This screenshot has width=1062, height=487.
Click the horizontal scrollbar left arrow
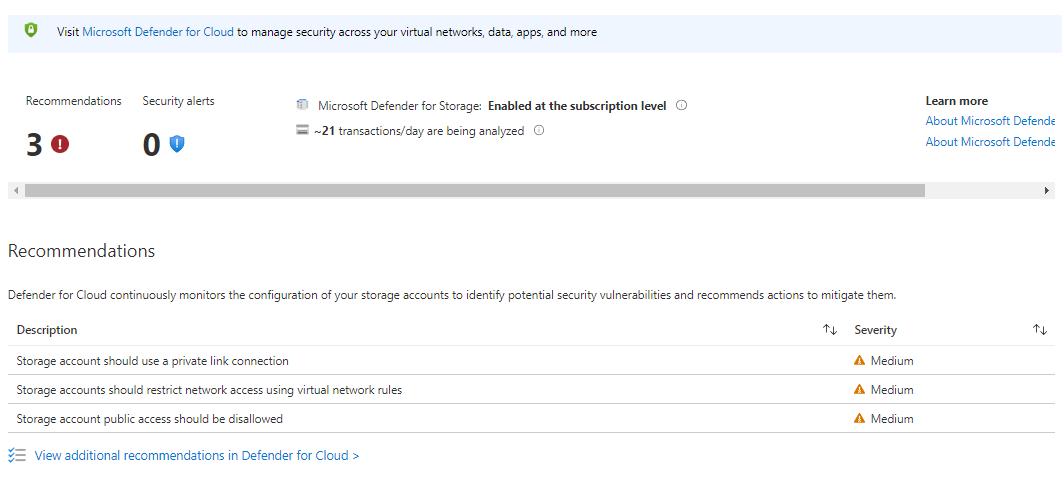point(16,190)
